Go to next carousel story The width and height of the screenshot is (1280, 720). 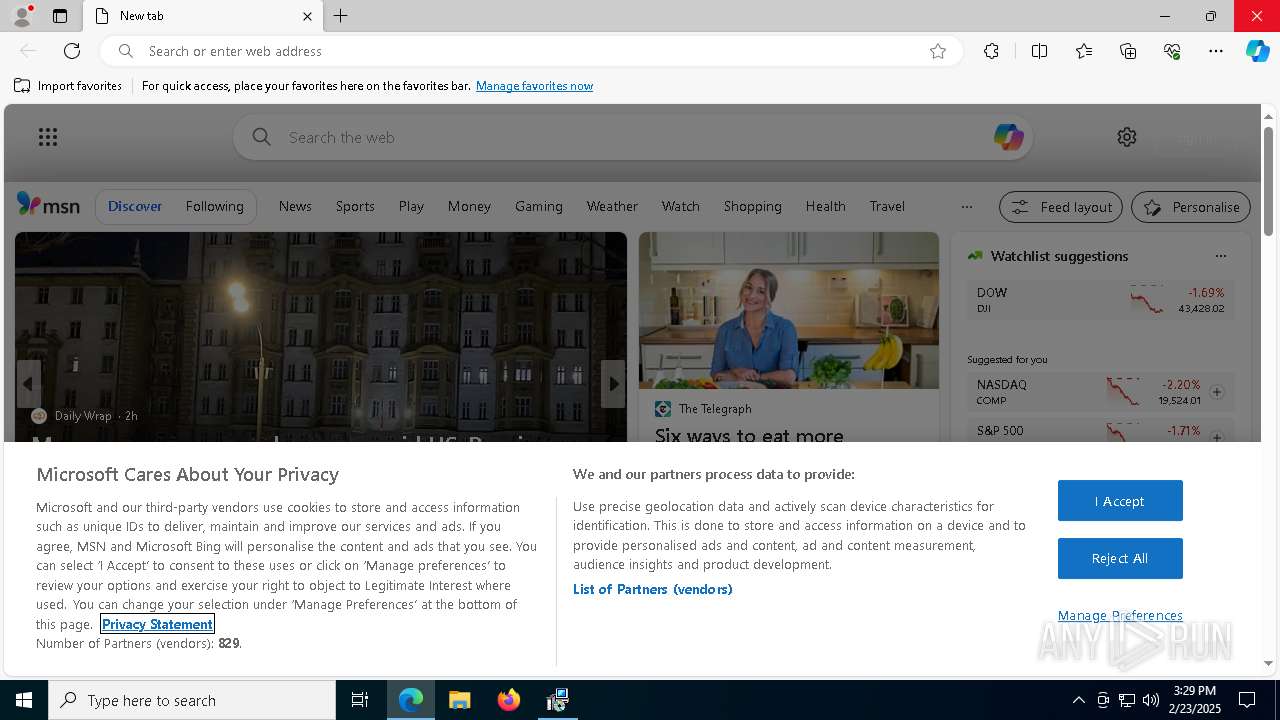click(x=613, y=383)
